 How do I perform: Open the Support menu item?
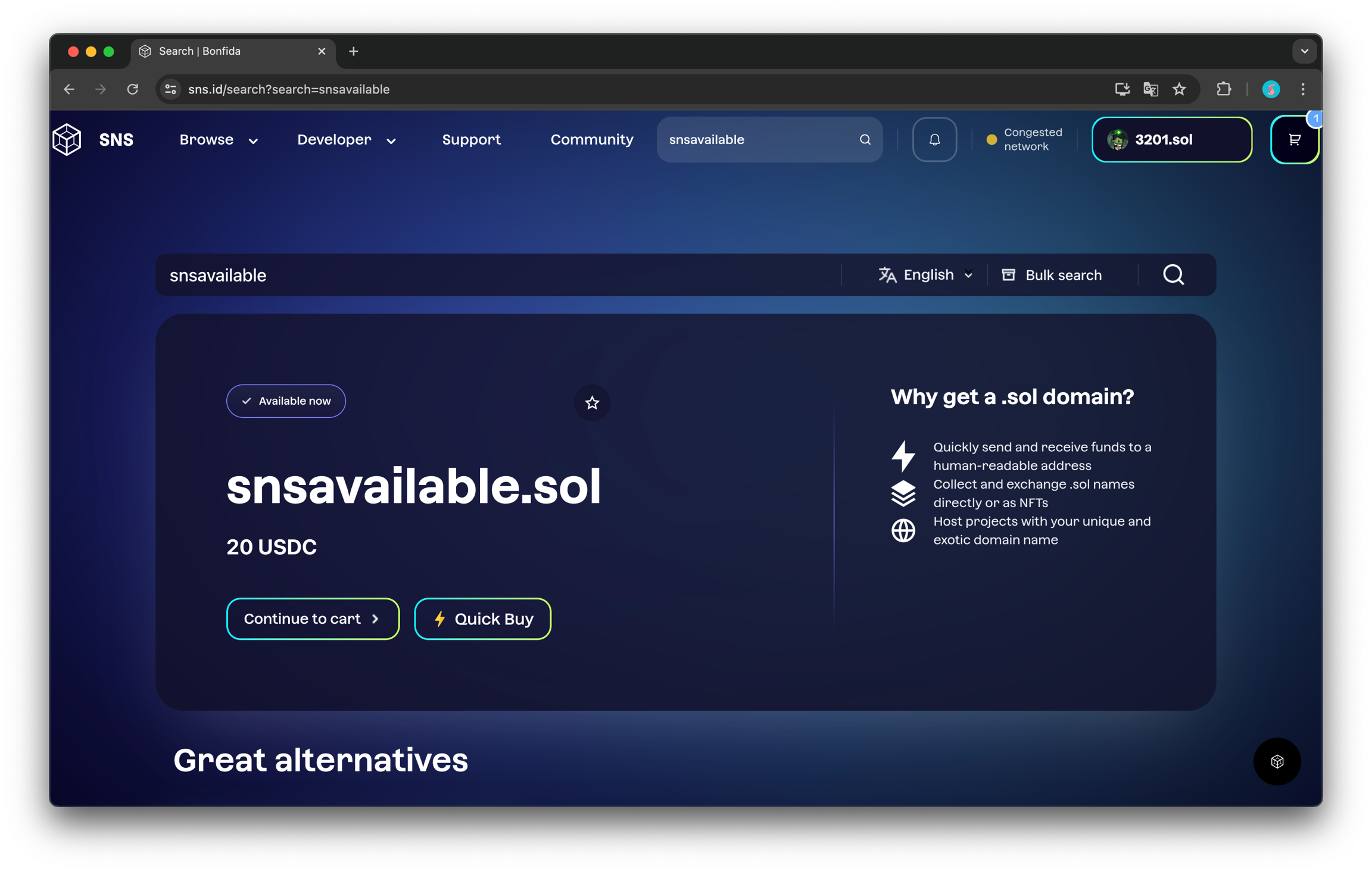pos(471,139)
